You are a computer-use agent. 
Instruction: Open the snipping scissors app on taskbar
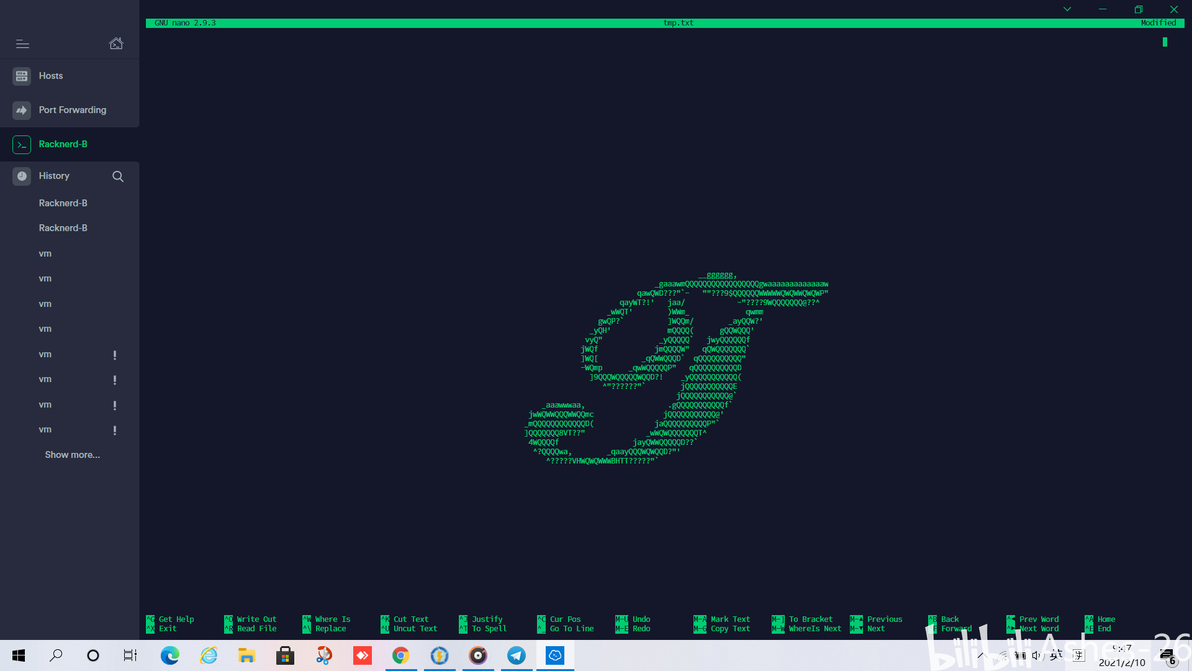324,656
